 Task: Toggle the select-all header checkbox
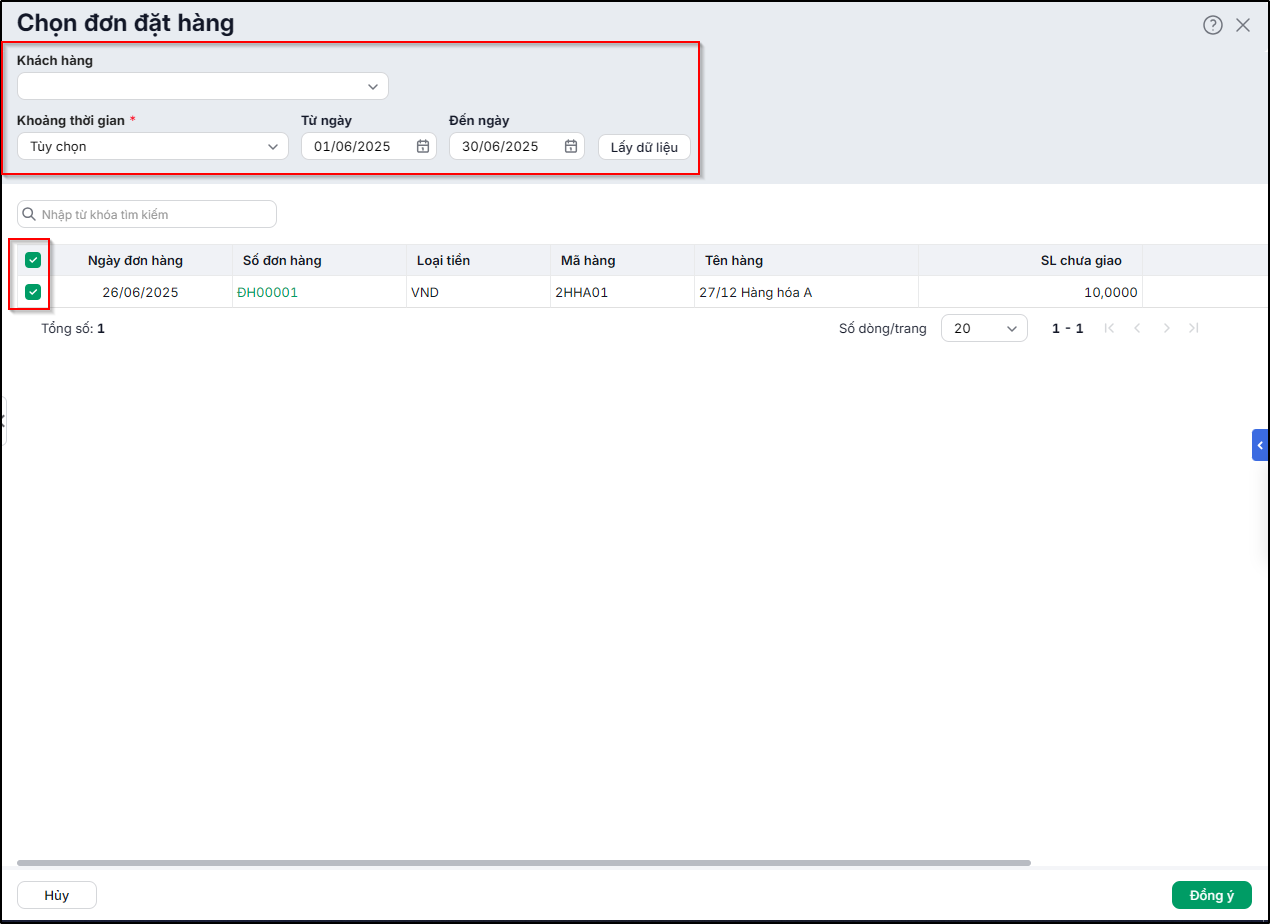tap(33, 260)
